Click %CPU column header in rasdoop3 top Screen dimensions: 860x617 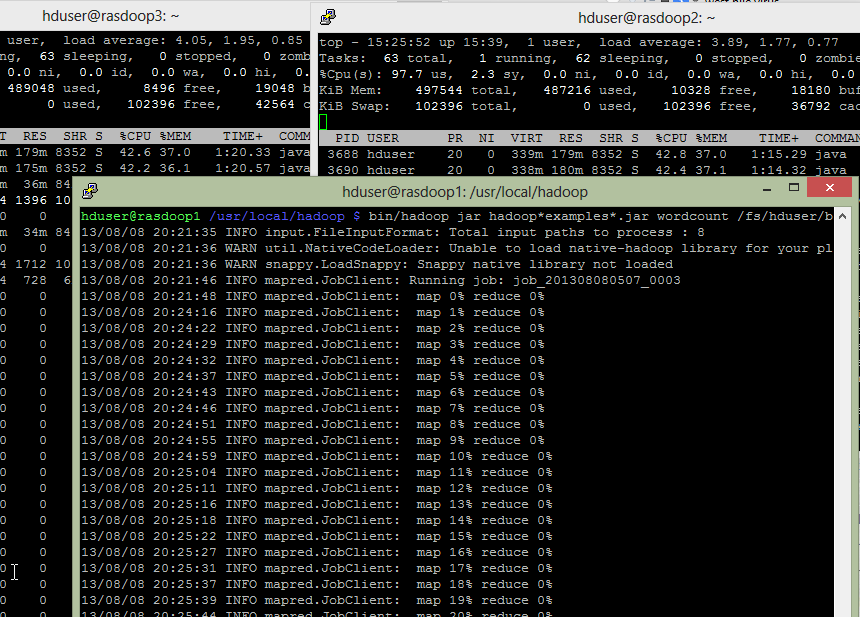click(135, 136)
